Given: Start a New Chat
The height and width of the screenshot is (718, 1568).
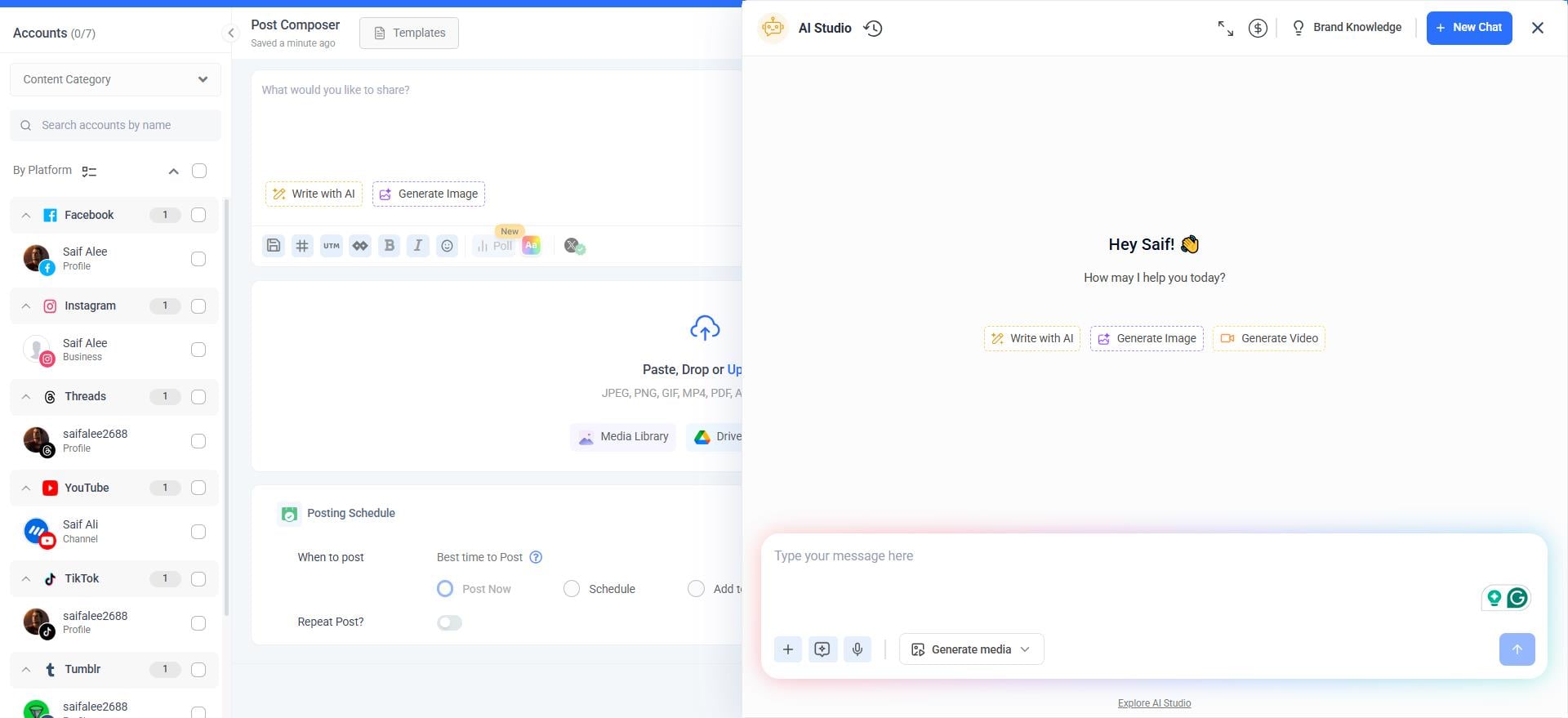Looking at the screenshot, I should tap(1468, 28).
